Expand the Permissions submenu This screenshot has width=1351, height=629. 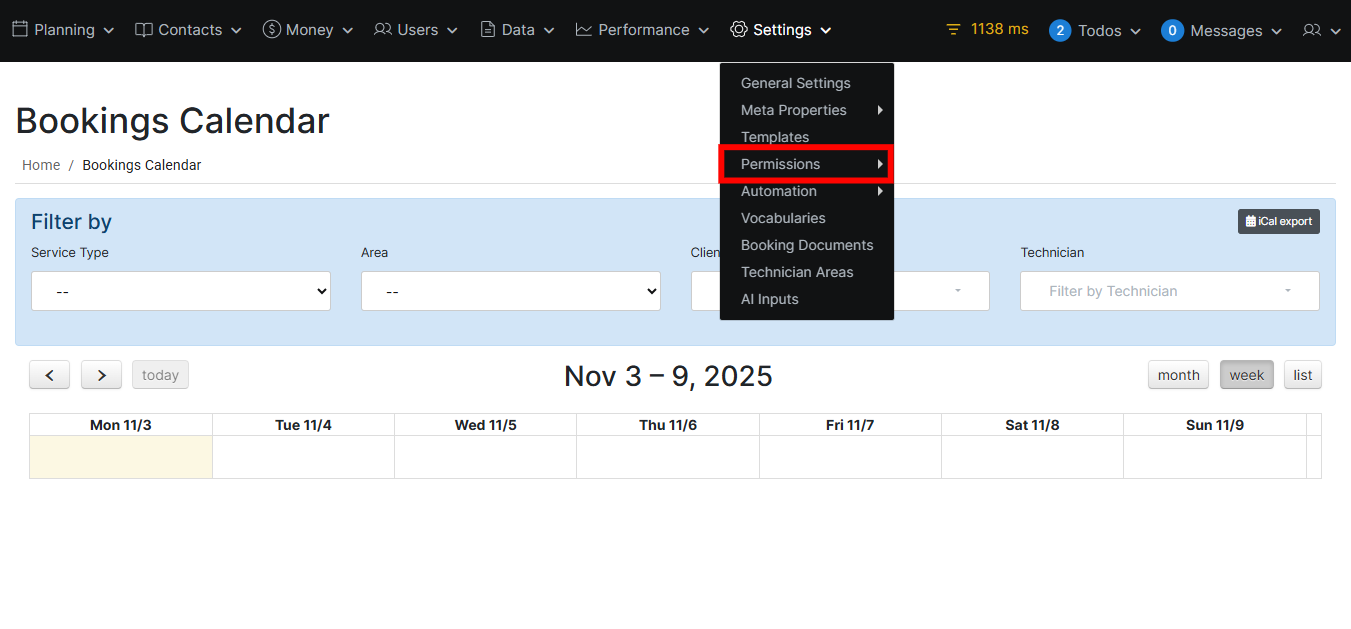tap(805, 164)
